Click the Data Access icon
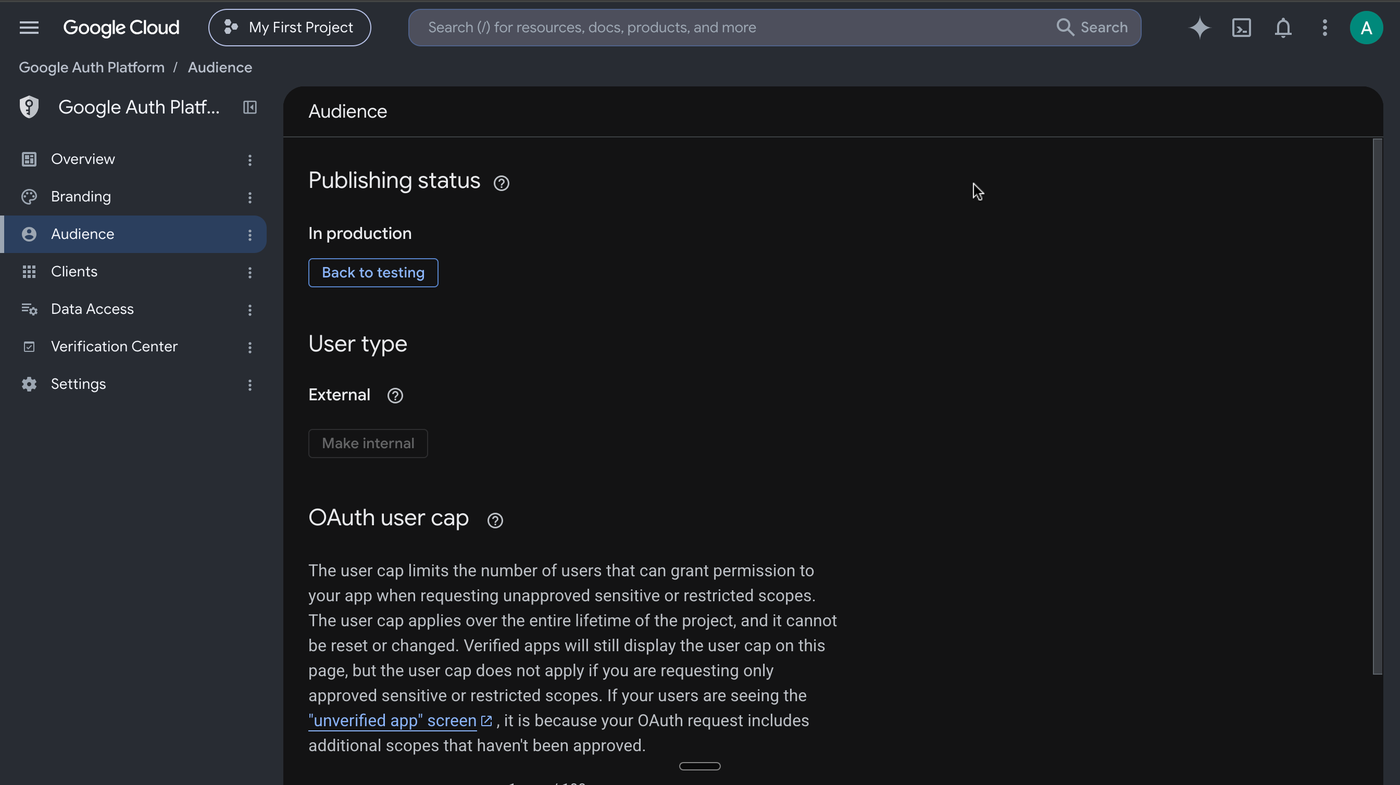This screenshot has height=785, width=1400. [x=29, y=309]
